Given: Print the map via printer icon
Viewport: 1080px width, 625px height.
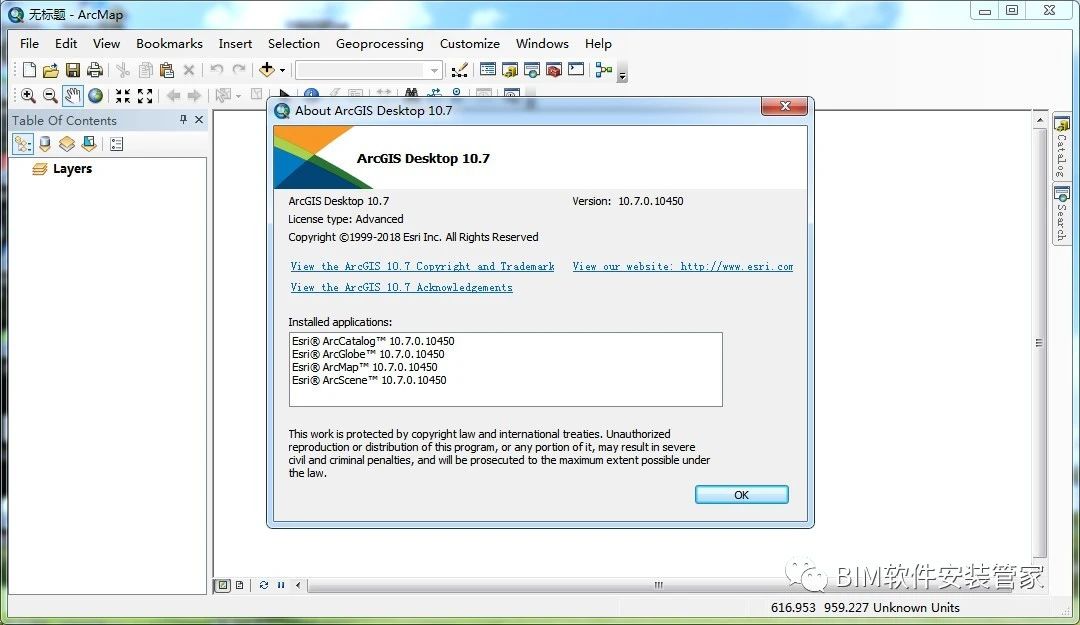Looking at the screenshot, I should (94, 70).
